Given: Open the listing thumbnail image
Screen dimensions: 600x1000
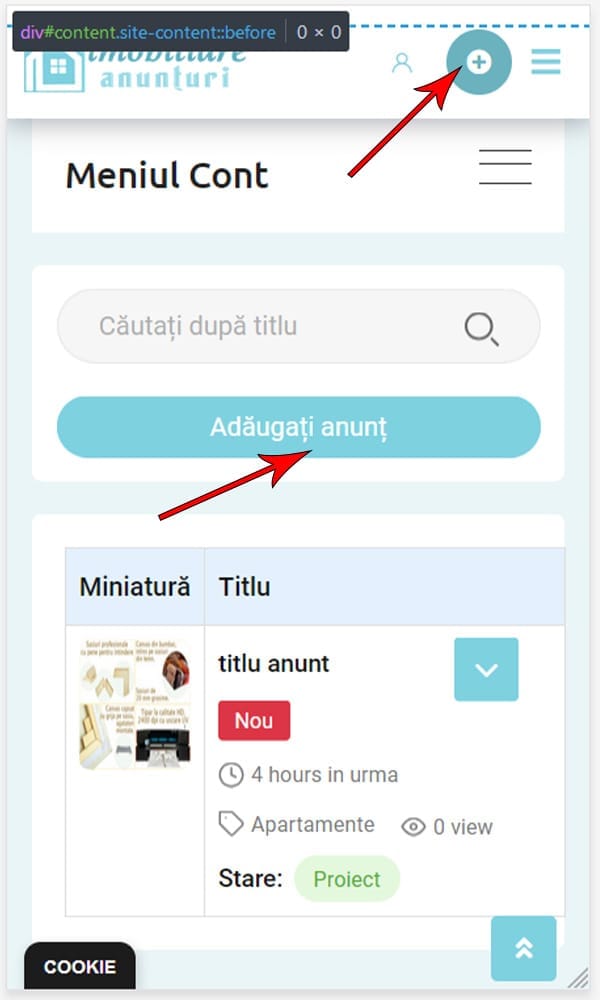Looking at the screenshot, I should click(135, 704).
